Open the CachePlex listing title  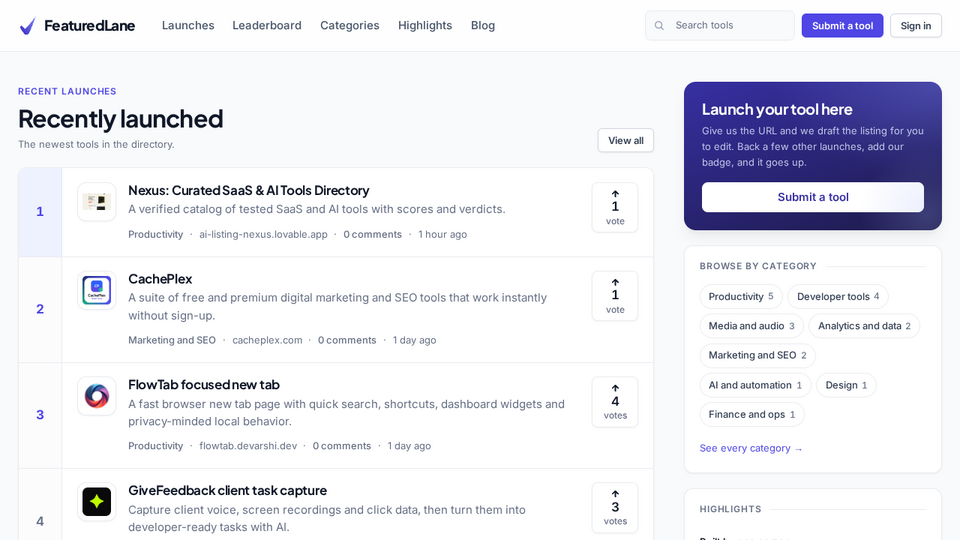(160, 279)
